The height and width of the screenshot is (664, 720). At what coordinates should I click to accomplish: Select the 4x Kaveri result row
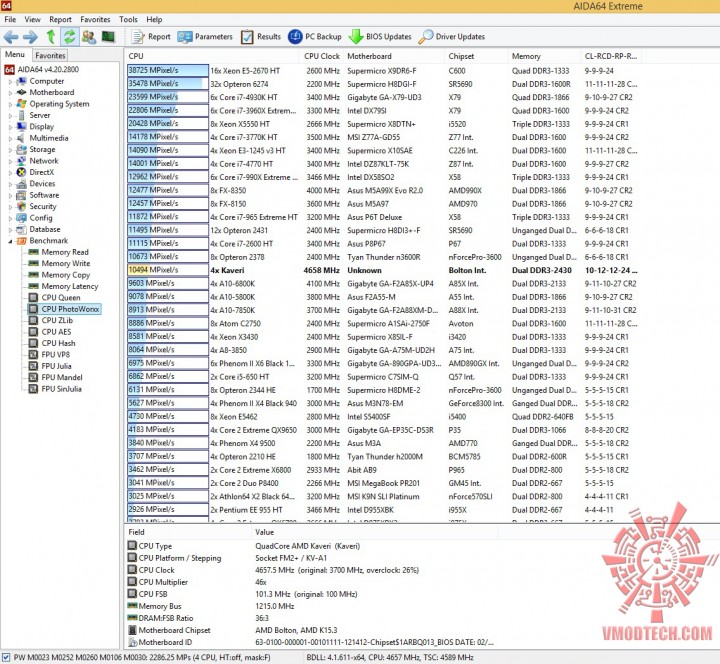point(382,270)
